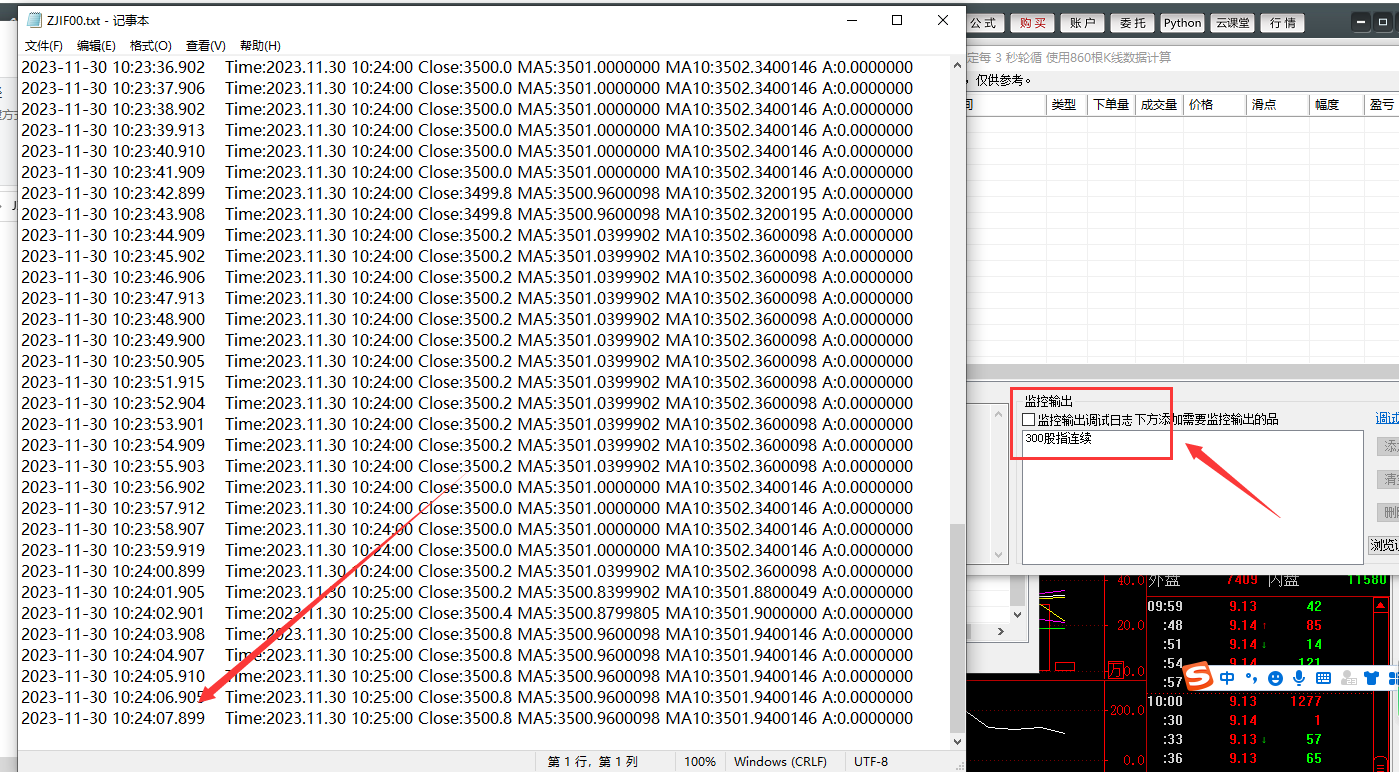1399x772 pixels.
Task: Click Notepad vertical scrollbar down arrow
Action: (x=957, y=741)
